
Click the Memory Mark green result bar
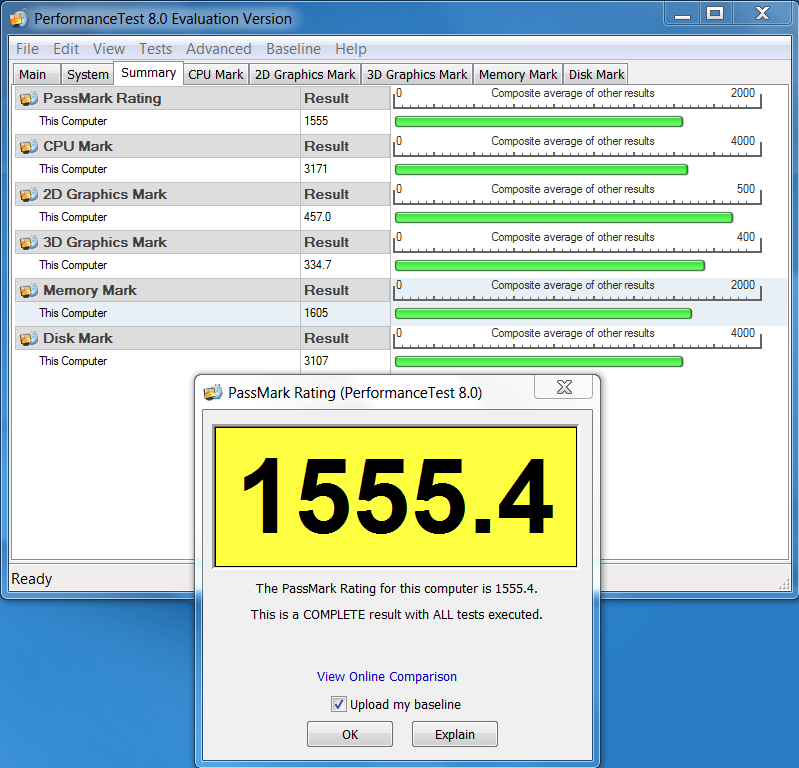click(x=543, y=313)
